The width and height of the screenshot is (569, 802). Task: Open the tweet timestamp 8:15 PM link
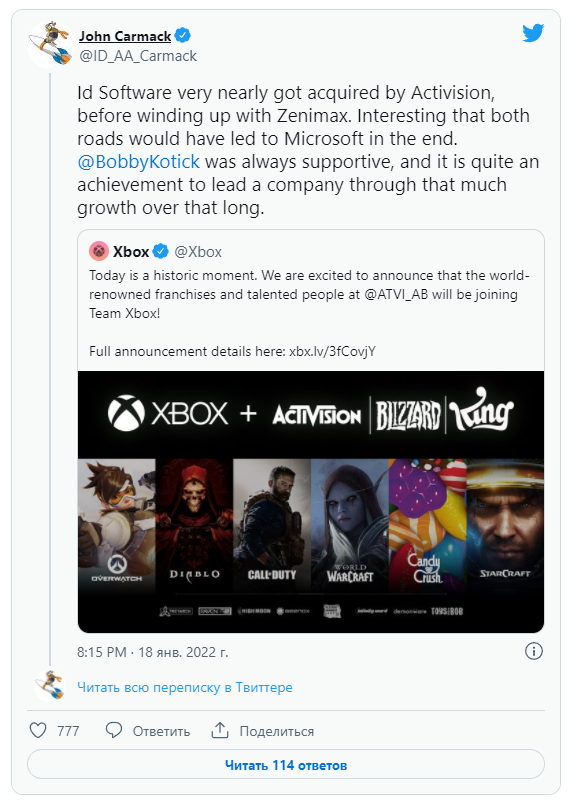tap(152, 652)
